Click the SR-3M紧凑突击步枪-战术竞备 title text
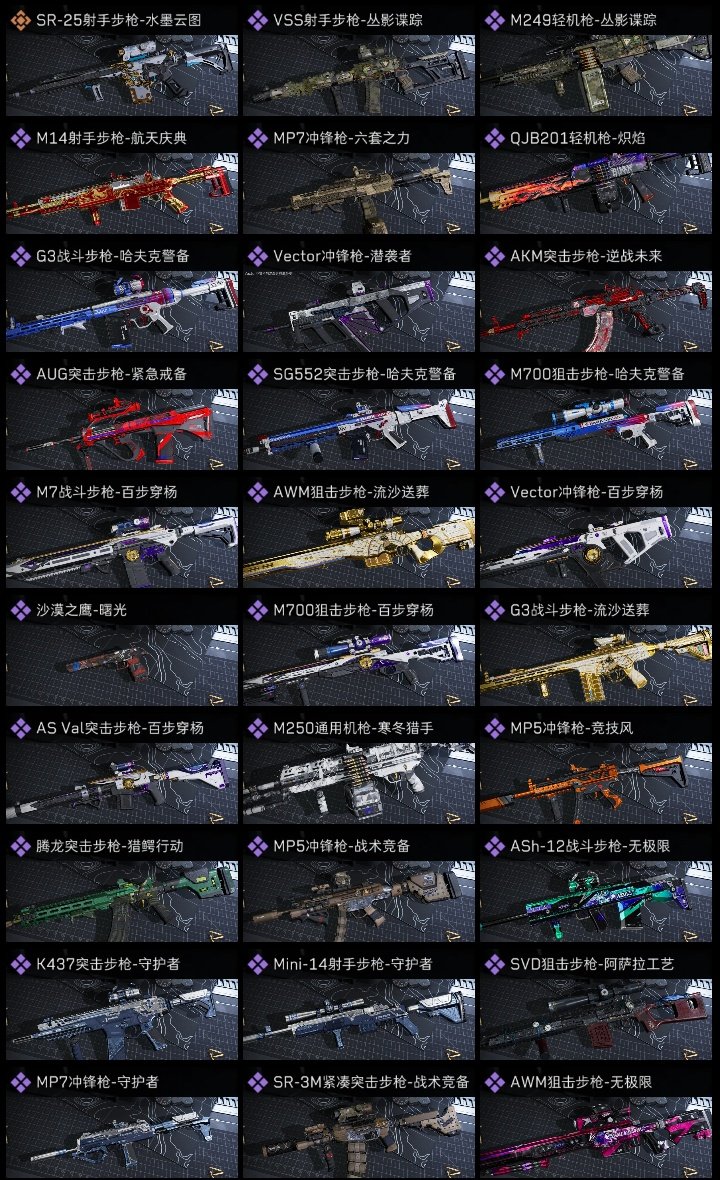 tap(370, 1081)
